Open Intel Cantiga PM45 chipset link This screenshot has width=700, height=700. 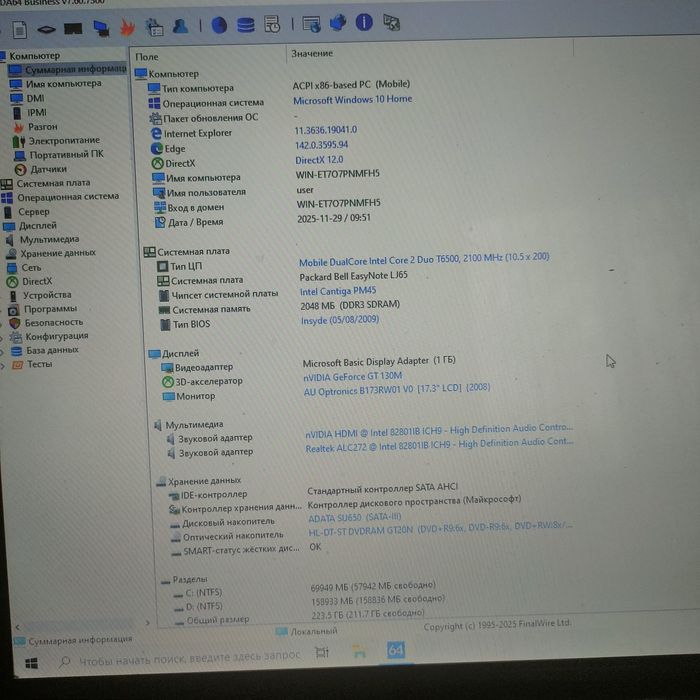click(338, 291)
